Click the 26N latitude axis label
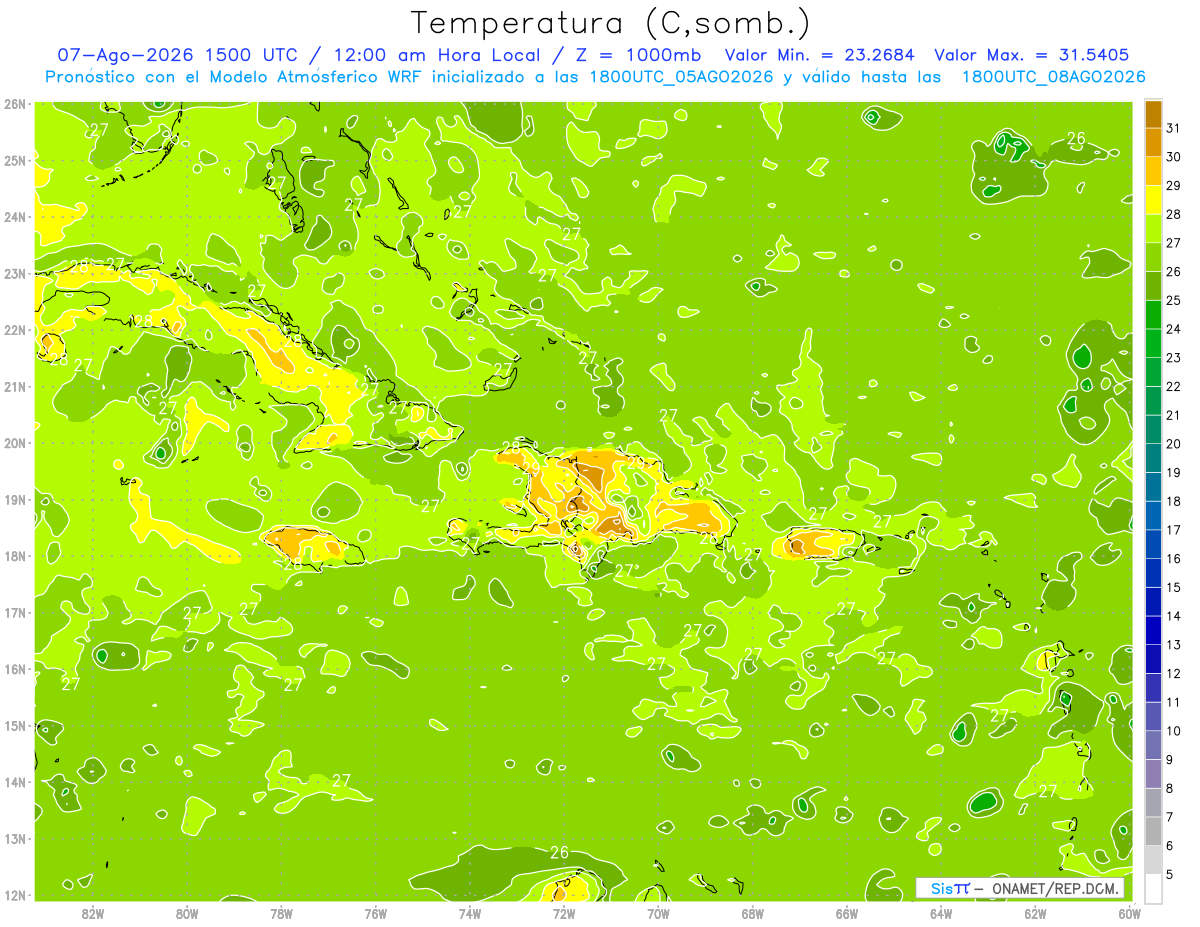 15,104
